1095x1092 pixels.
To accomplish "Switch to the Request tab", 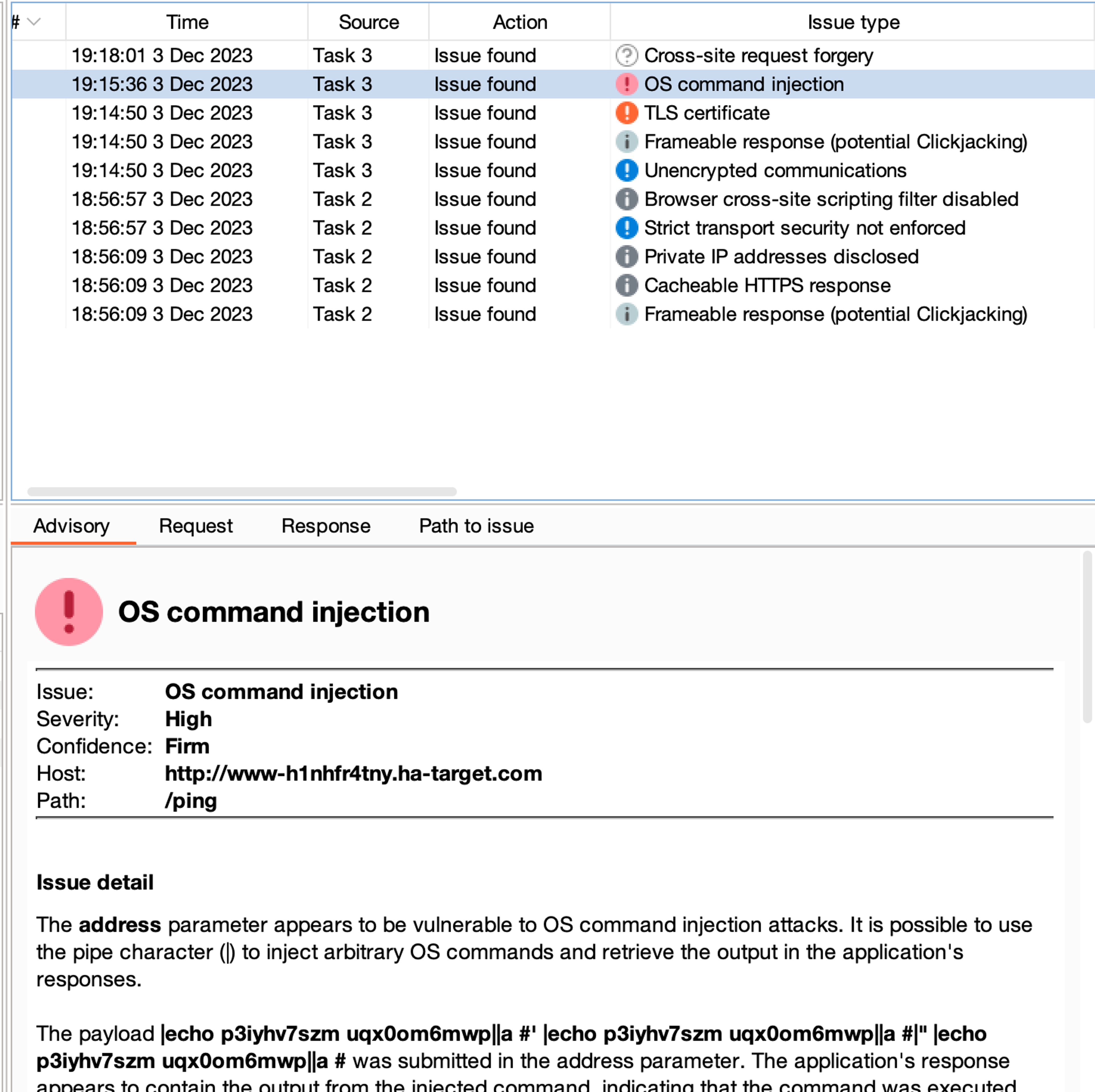I will tap(196, 526).
